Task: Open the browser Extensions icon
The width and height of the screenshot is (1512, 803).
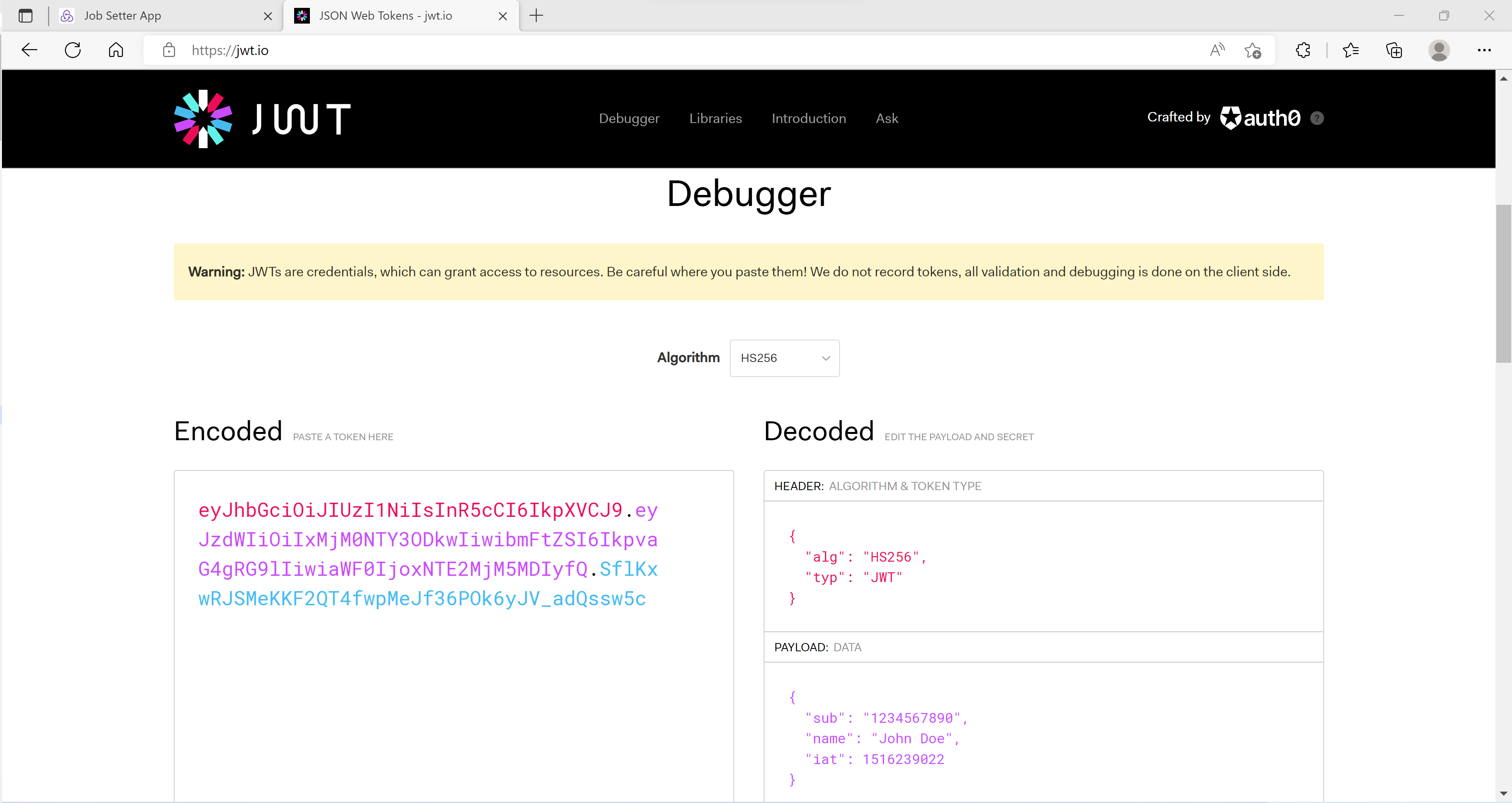Action: [1303, 50]
